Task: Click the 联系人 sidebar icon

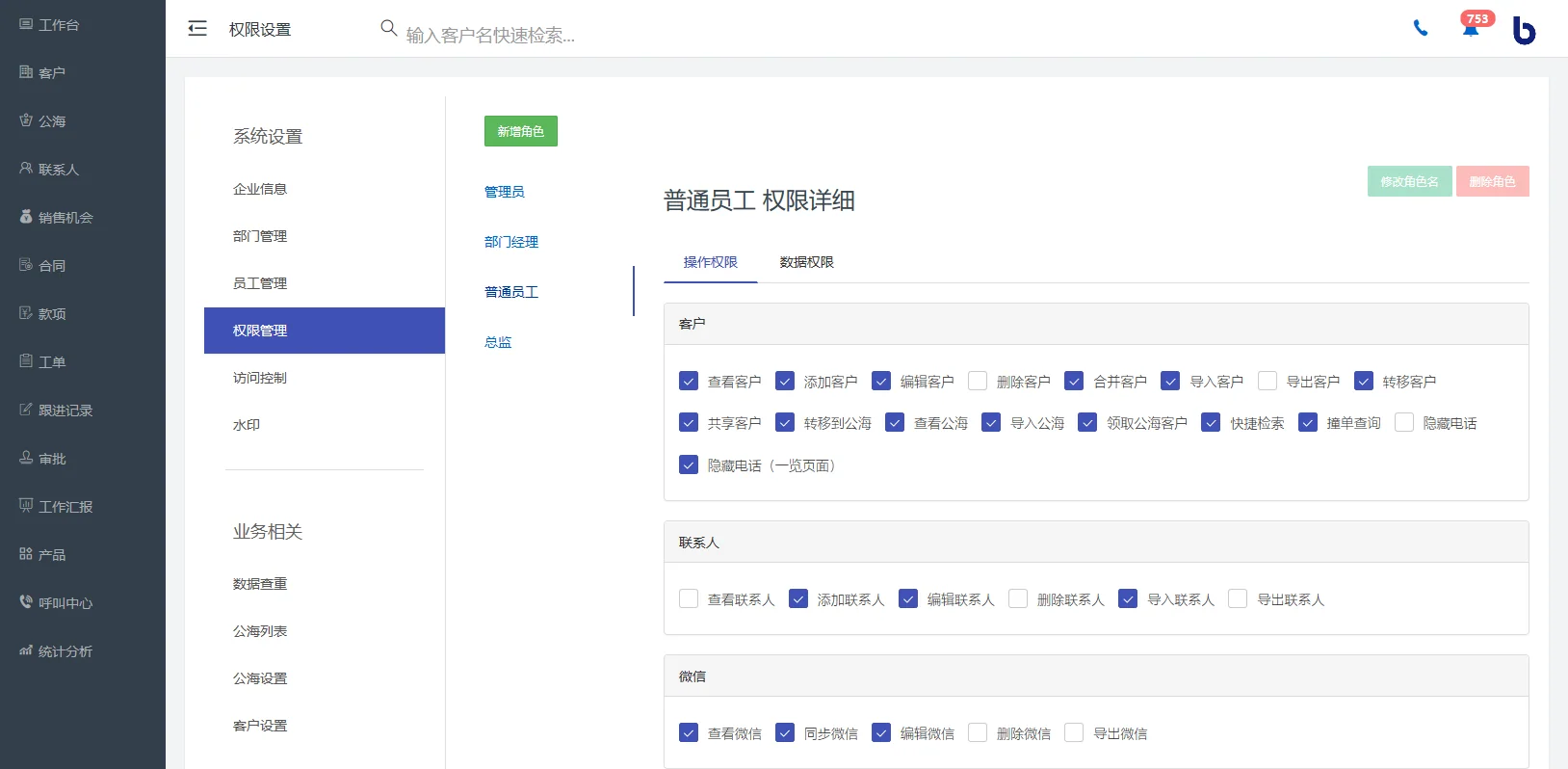Action: click(x=26, y=169)
